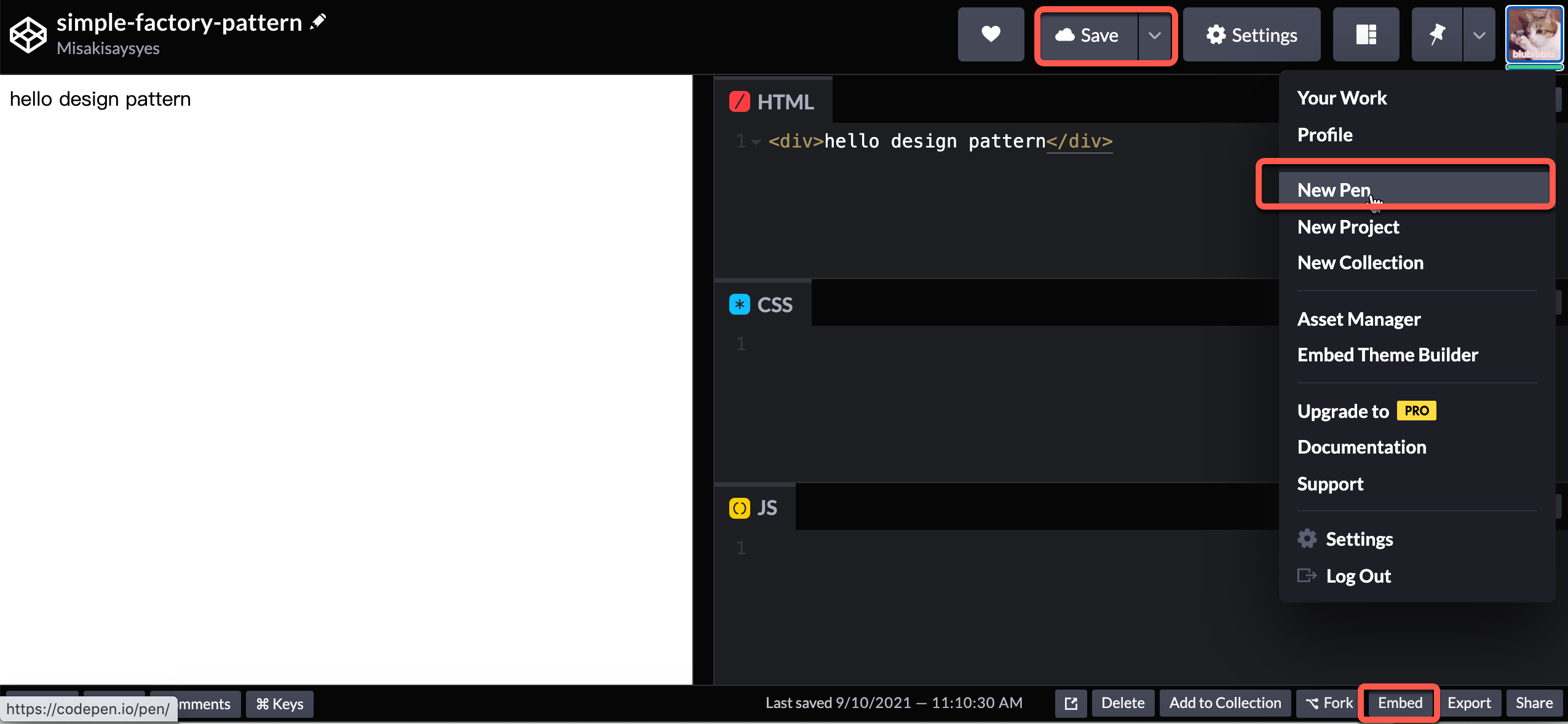Screen dimensions: 1568x724
Task: Open pen Settings in the top bar
Action: pyautogui.click(x=1251, y=34)
